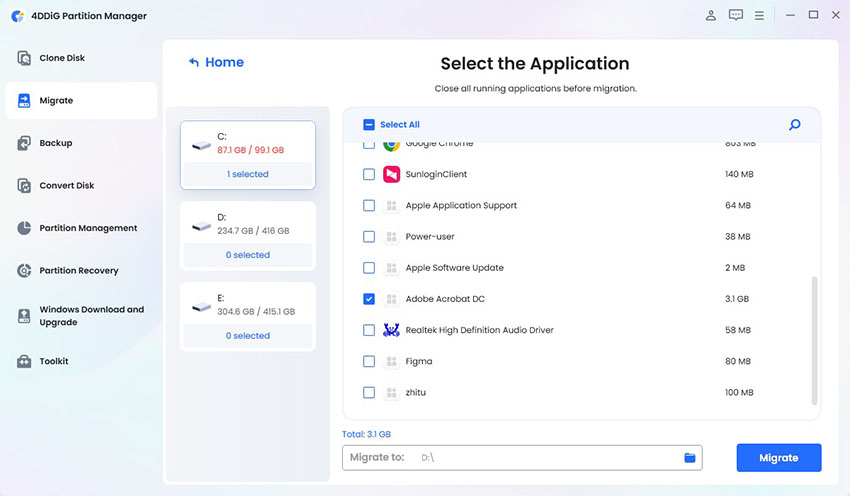The width and height of the screenshot is (850, 496).
Task: Check the Realtek High Definition Audio Driver checkbox
Action: pyautogui.click(x=369, y=330)
